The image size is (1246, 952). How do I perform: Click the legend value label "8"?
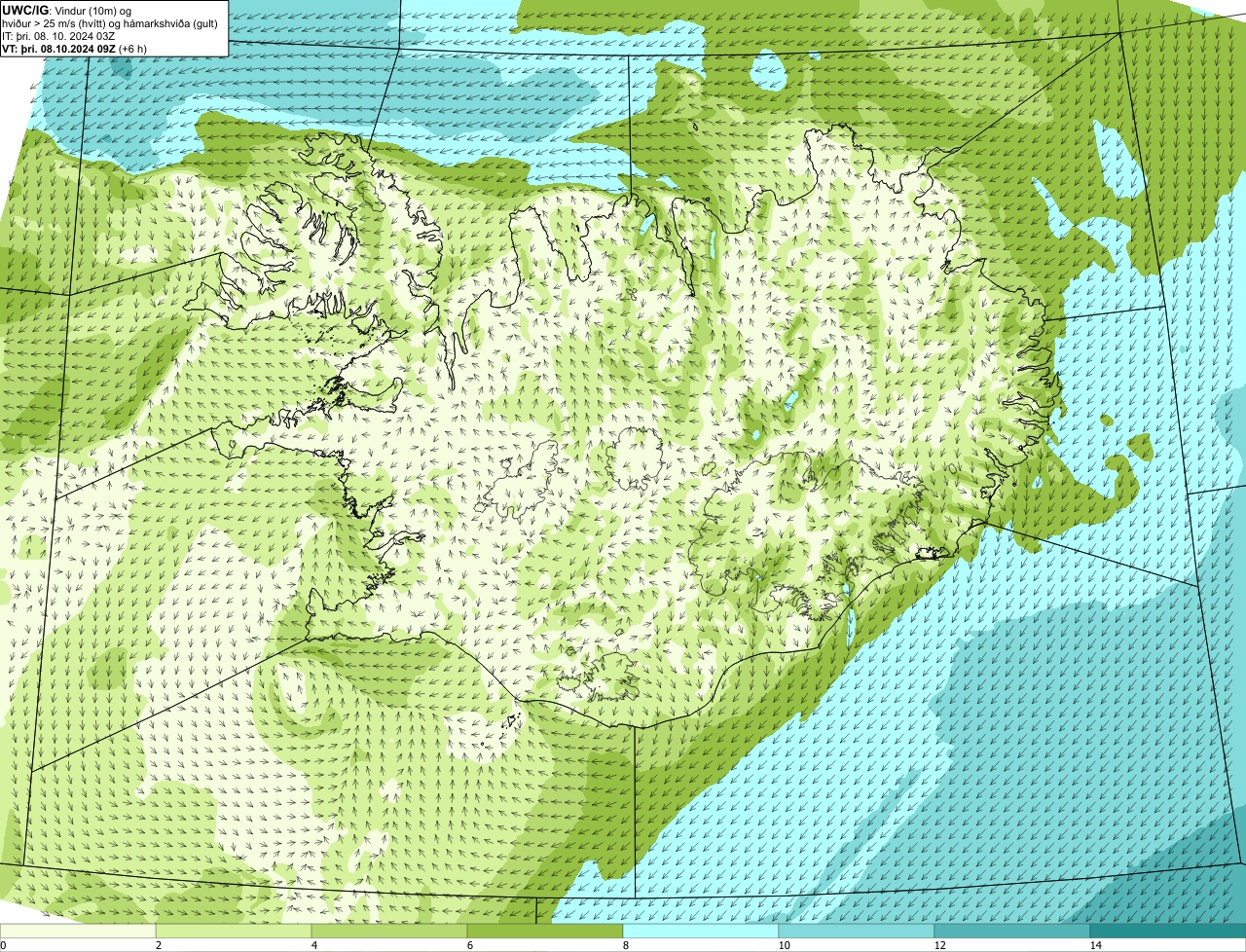(x=626, y=945)
